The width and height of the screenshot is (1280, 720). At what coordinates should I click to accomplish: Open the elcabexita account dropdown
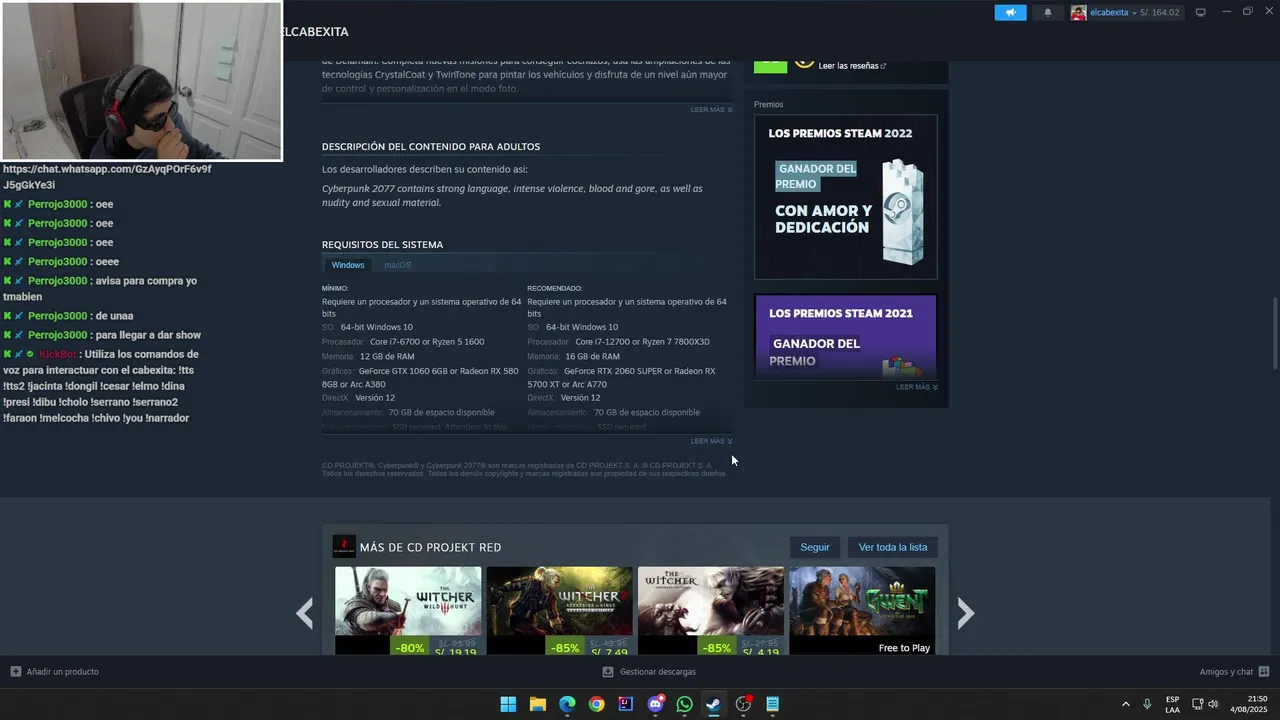[x=1113, y=13]
